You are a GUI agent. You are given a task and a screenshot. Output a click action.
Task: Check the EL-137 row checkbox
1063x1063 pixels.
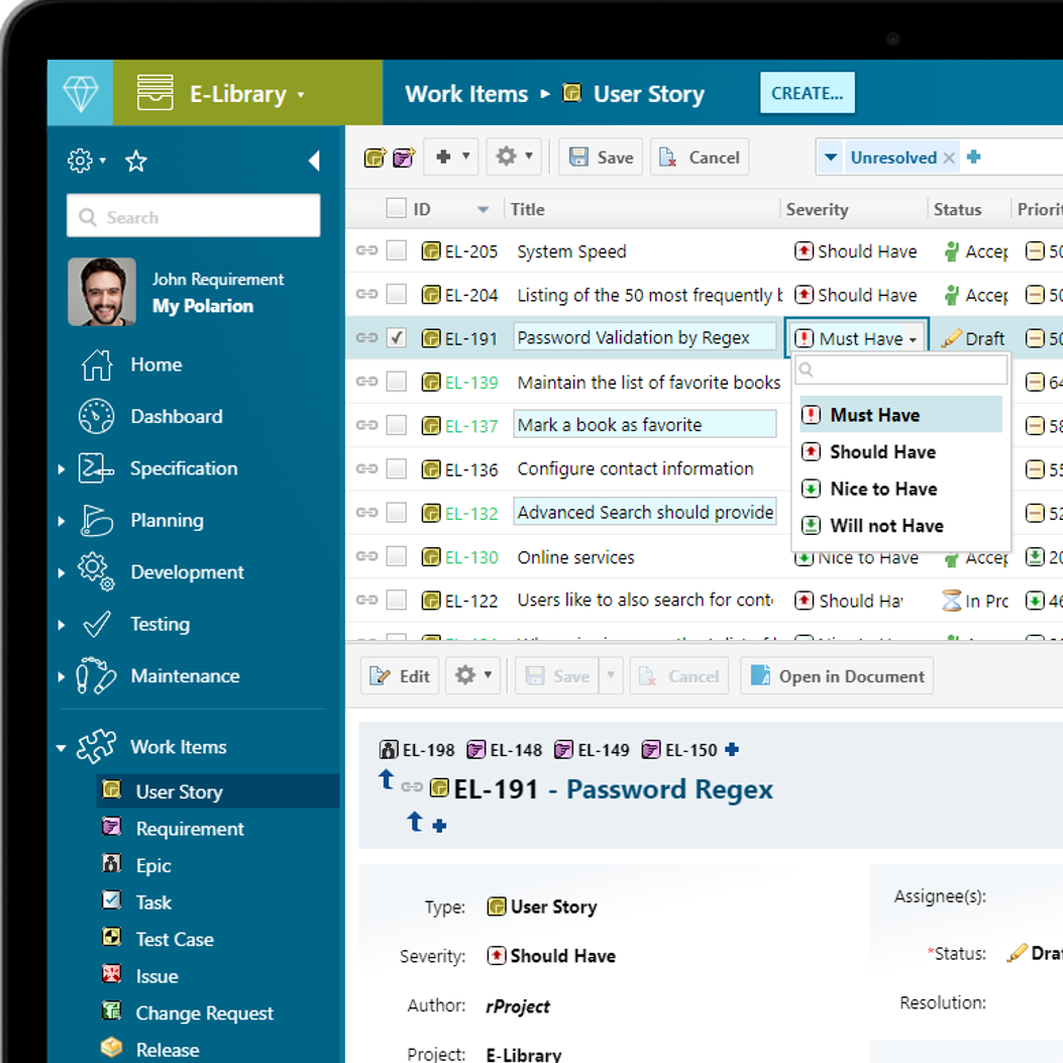[x=396, y=425]
